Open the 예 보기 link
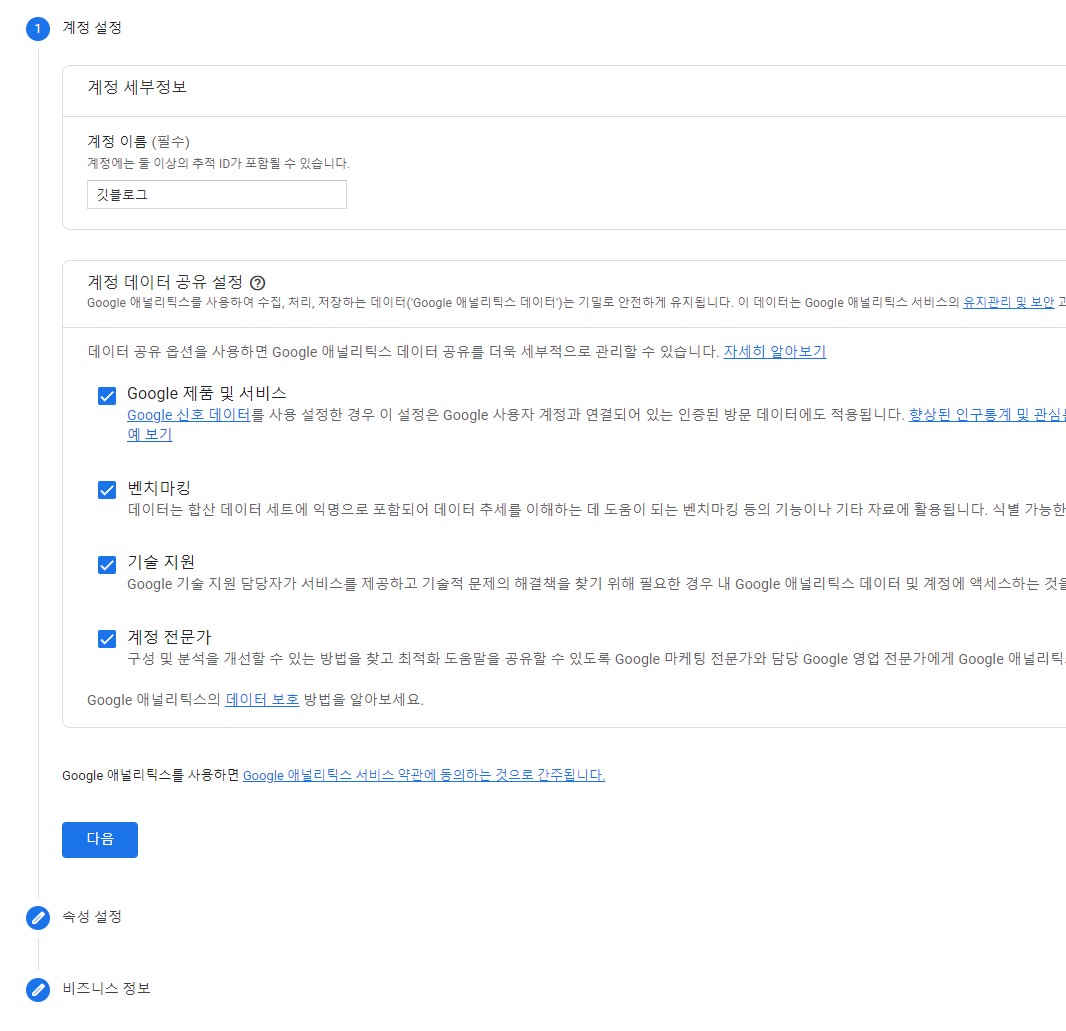Image resolution: width=1066 pixels, height=1031 pixels. [149, 434]
